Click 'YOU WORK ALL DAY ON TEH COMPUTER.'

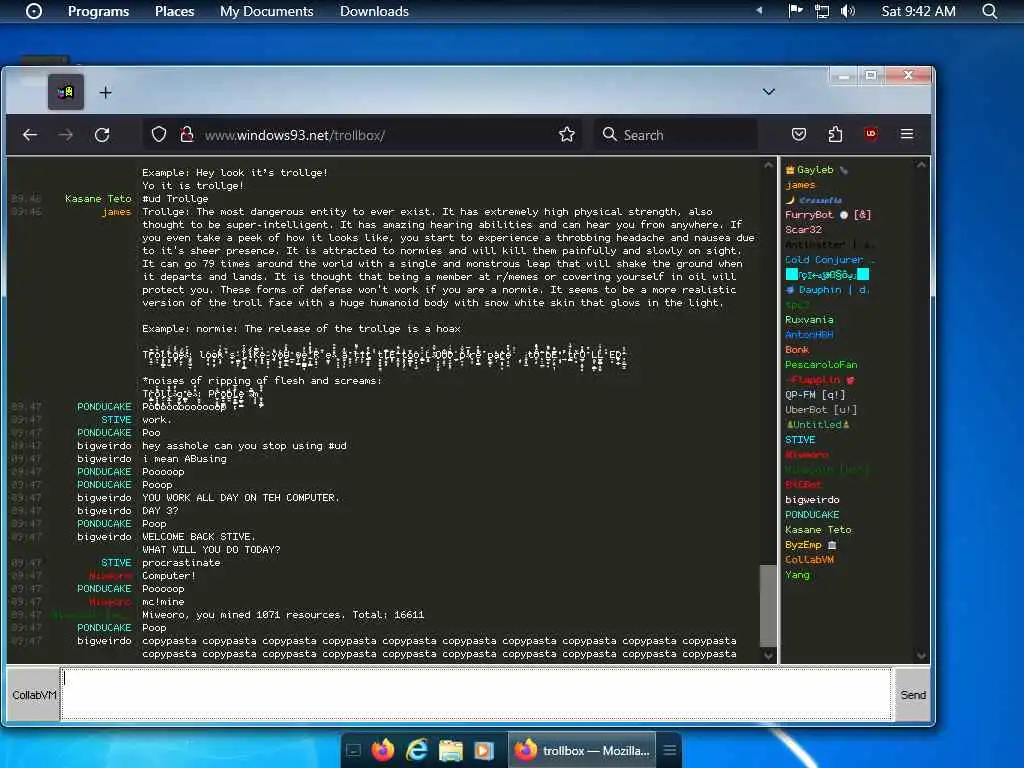click(241, 498)
